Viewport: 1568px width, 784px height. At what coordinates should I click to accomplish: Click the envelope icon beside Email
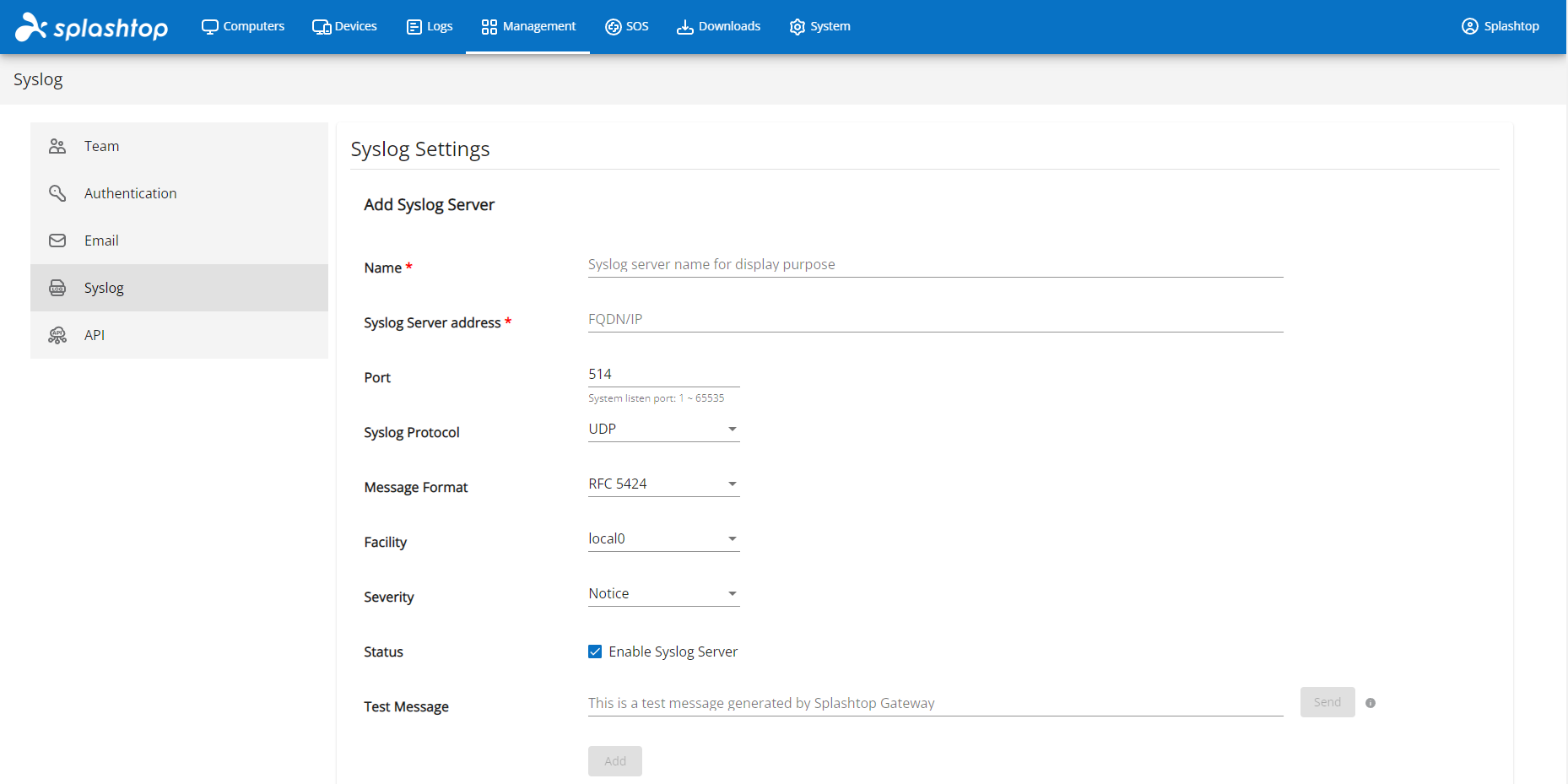[x=57, y=240]
